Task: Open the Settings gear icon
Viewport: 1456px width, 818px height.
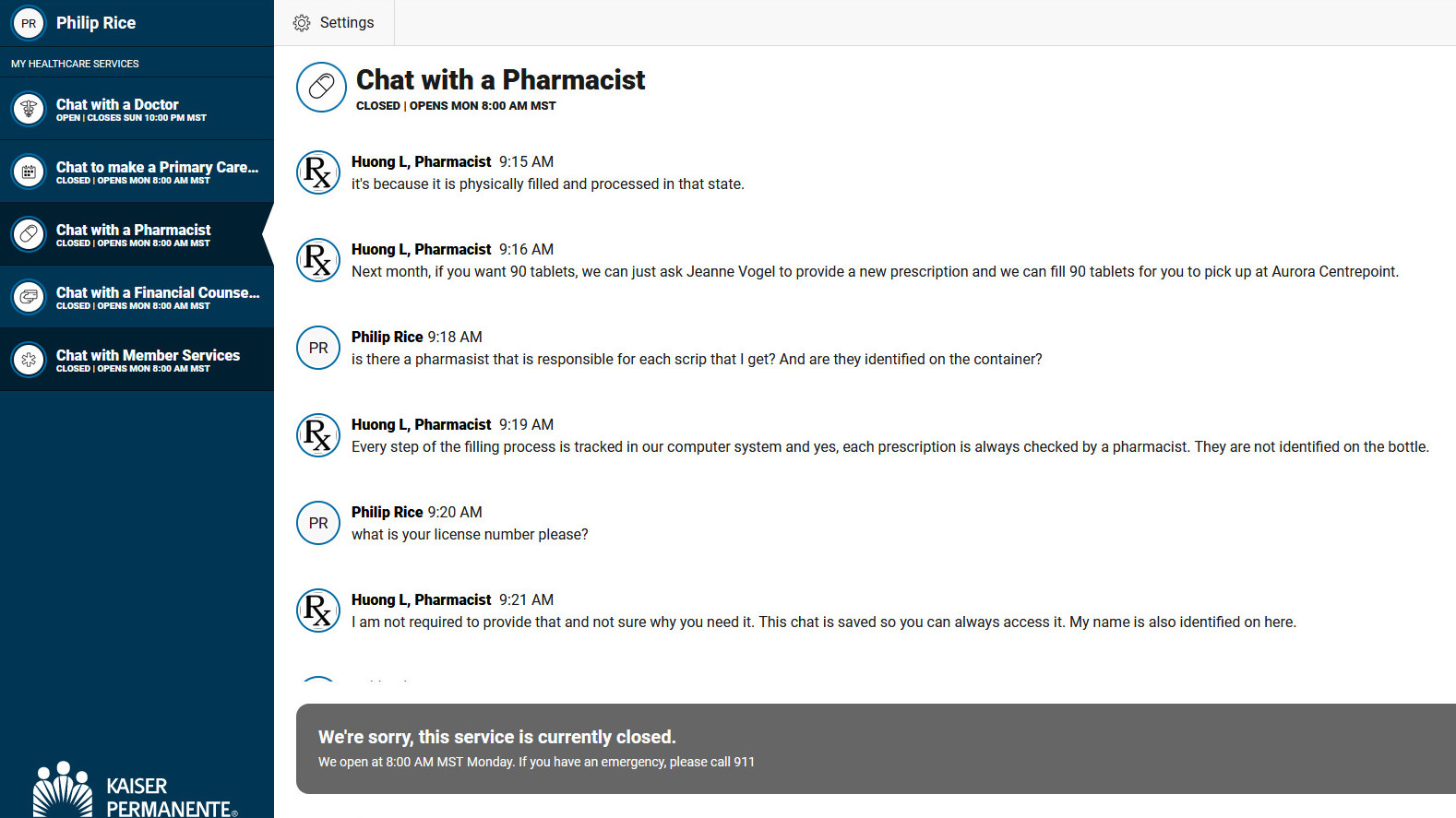Action: (x=302, y=23)
